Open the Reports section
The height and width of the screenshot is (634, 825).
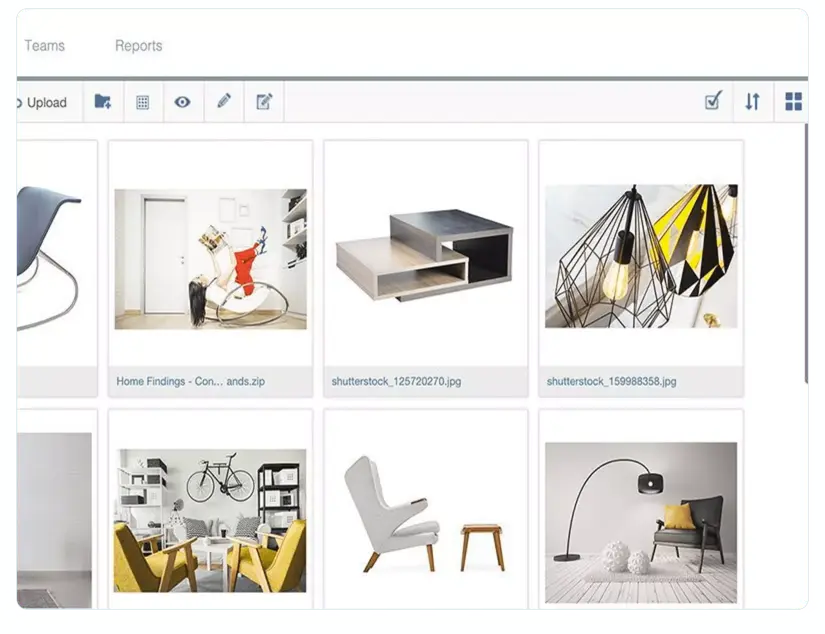tap(139, 45)
